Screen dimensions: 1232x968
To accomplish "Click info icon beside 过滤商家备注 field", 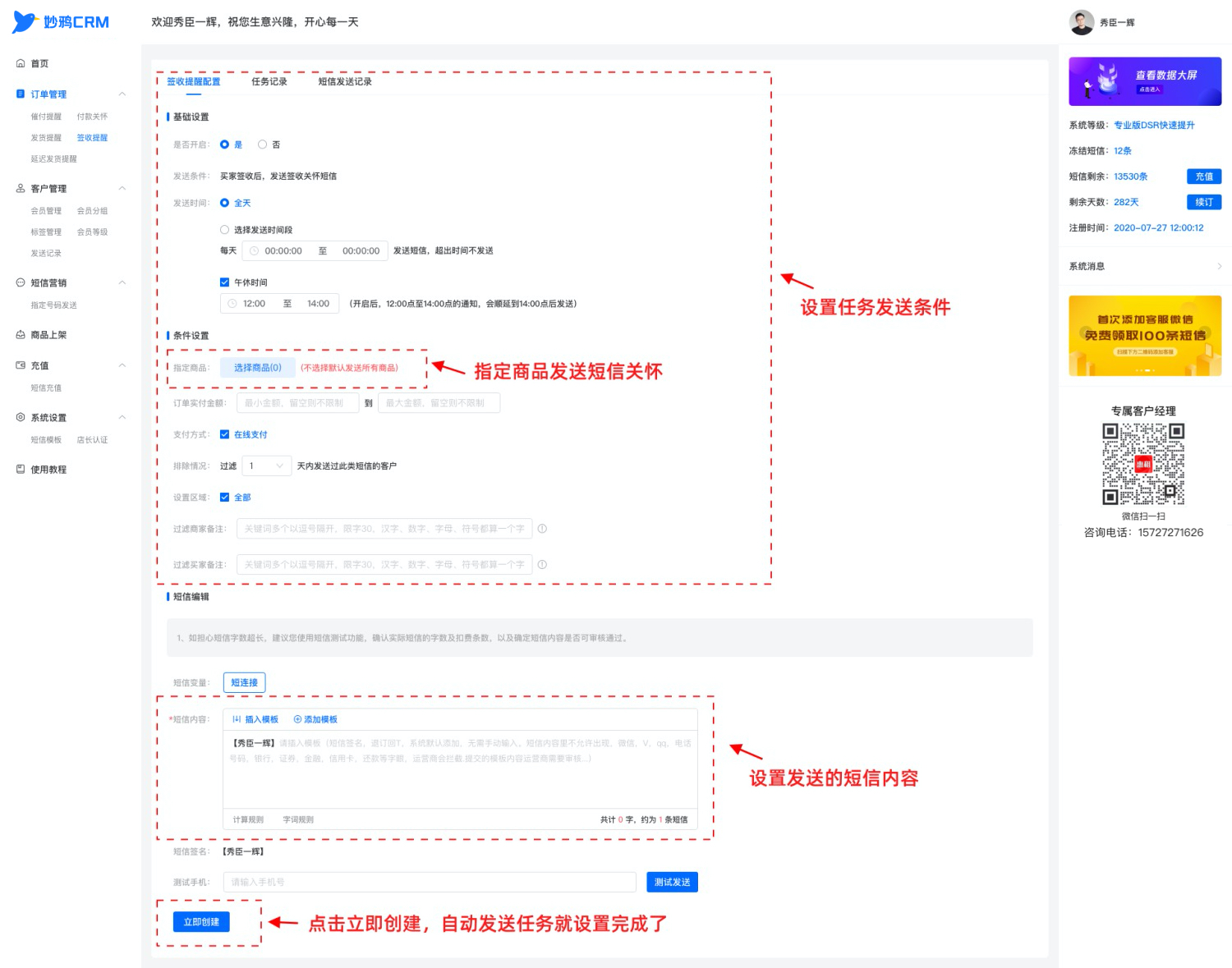I will pyautogui.click(x=542, y=529).
